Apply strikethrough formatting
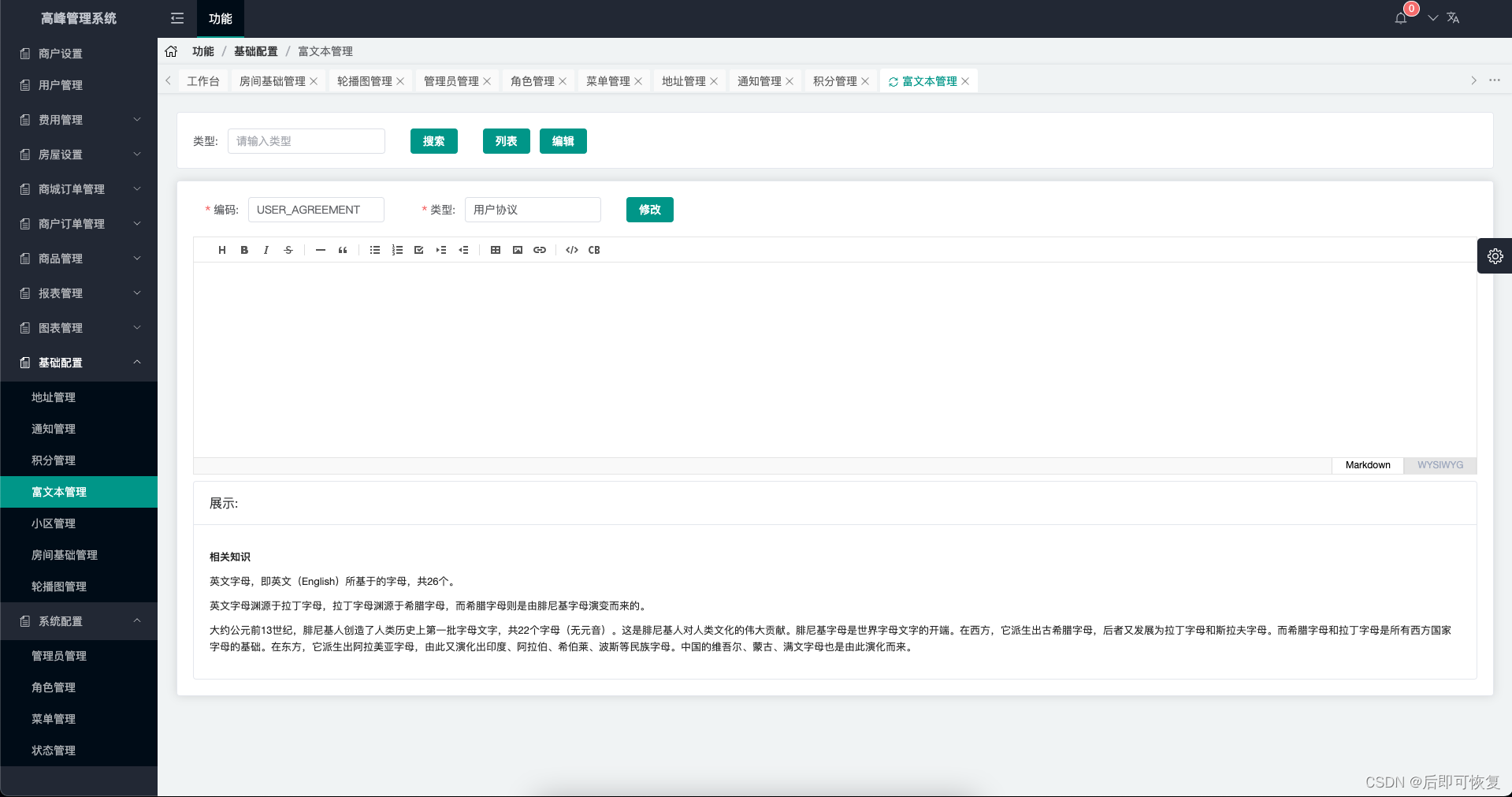 coord(288,250)
